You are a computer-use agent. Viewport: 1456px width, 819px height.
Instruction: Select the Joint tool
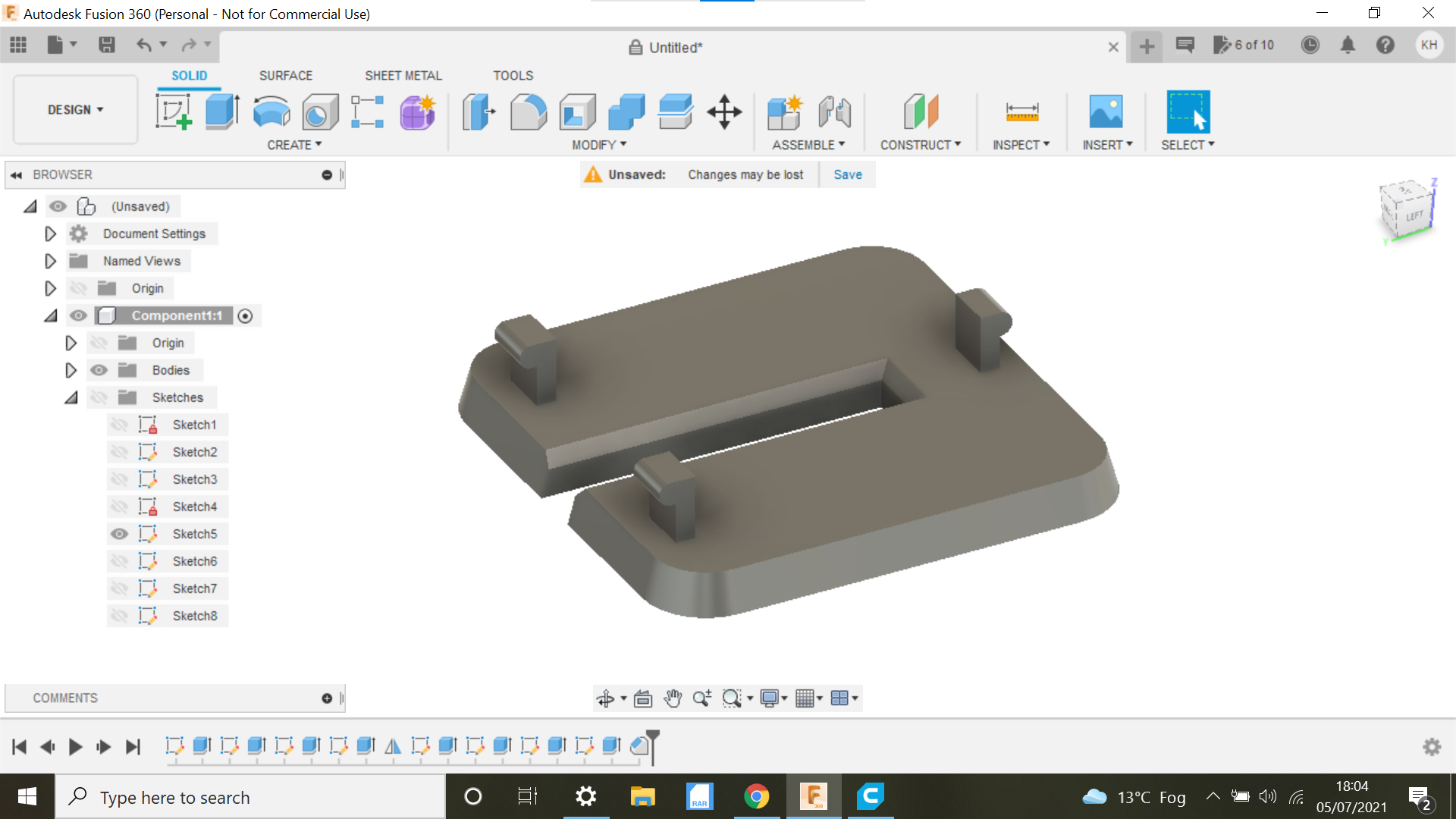[x=835, y=112]
